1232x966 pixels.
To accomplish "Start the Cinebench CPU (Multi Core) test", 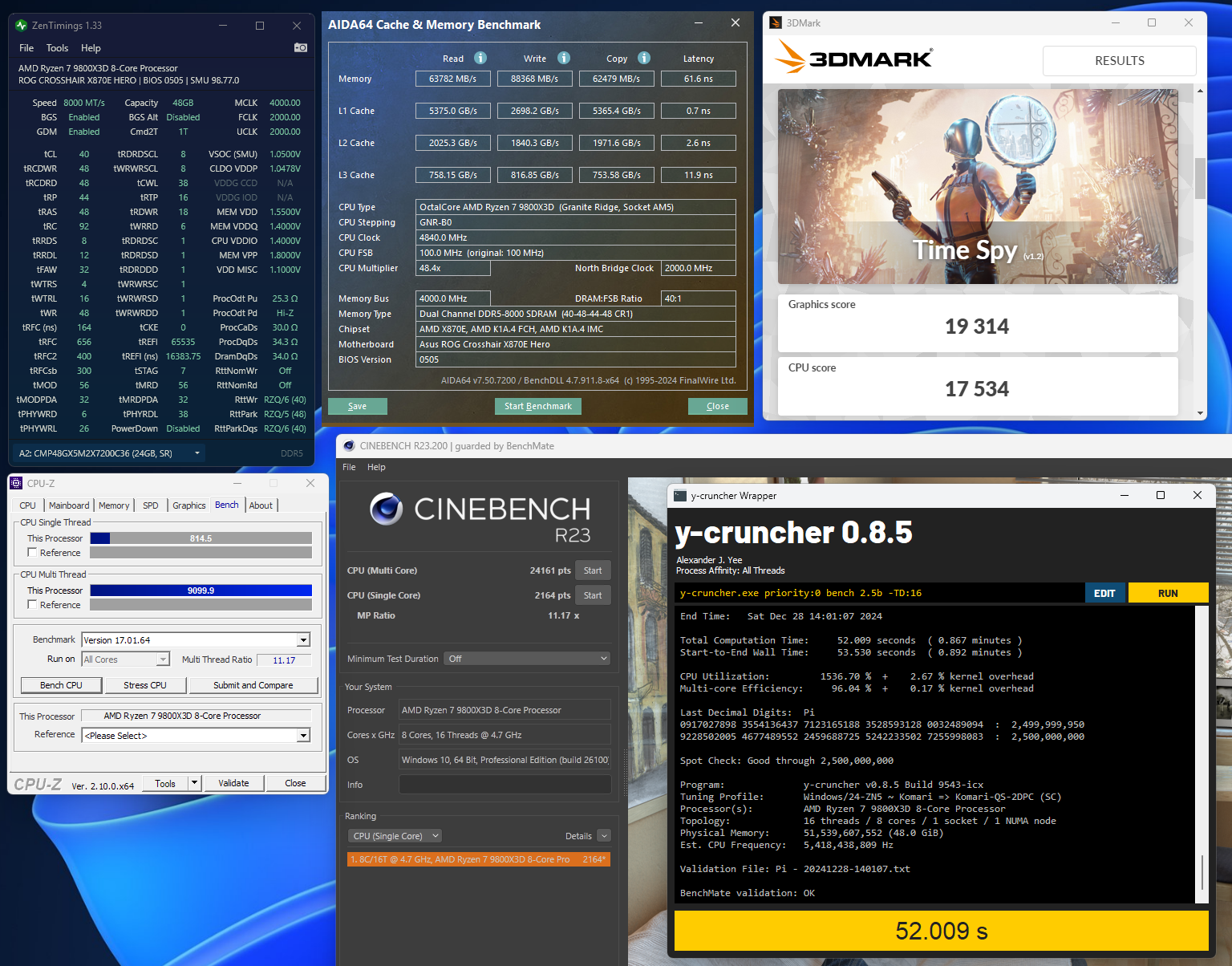I will [593, 570].
